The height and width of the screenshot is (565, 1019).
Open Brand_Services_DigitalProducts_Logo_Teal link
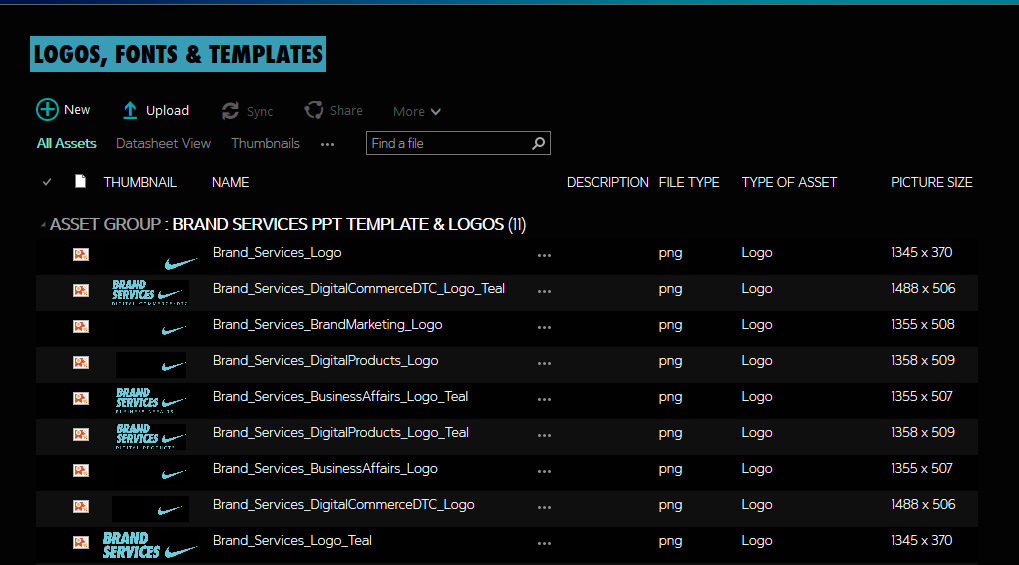341,432
